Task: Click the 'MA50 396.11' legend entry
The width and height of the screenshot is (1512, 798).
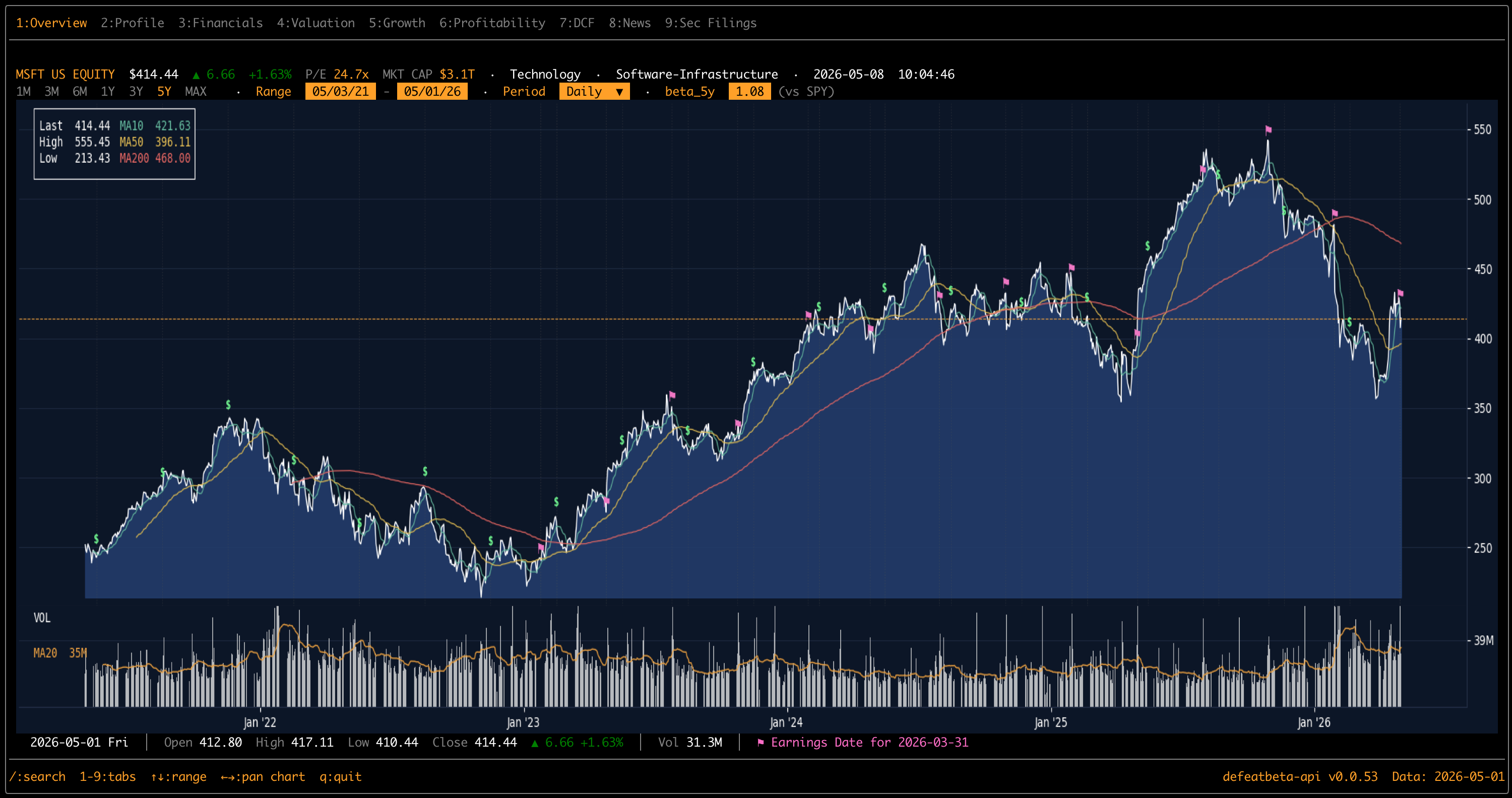Action: (155, 142)
